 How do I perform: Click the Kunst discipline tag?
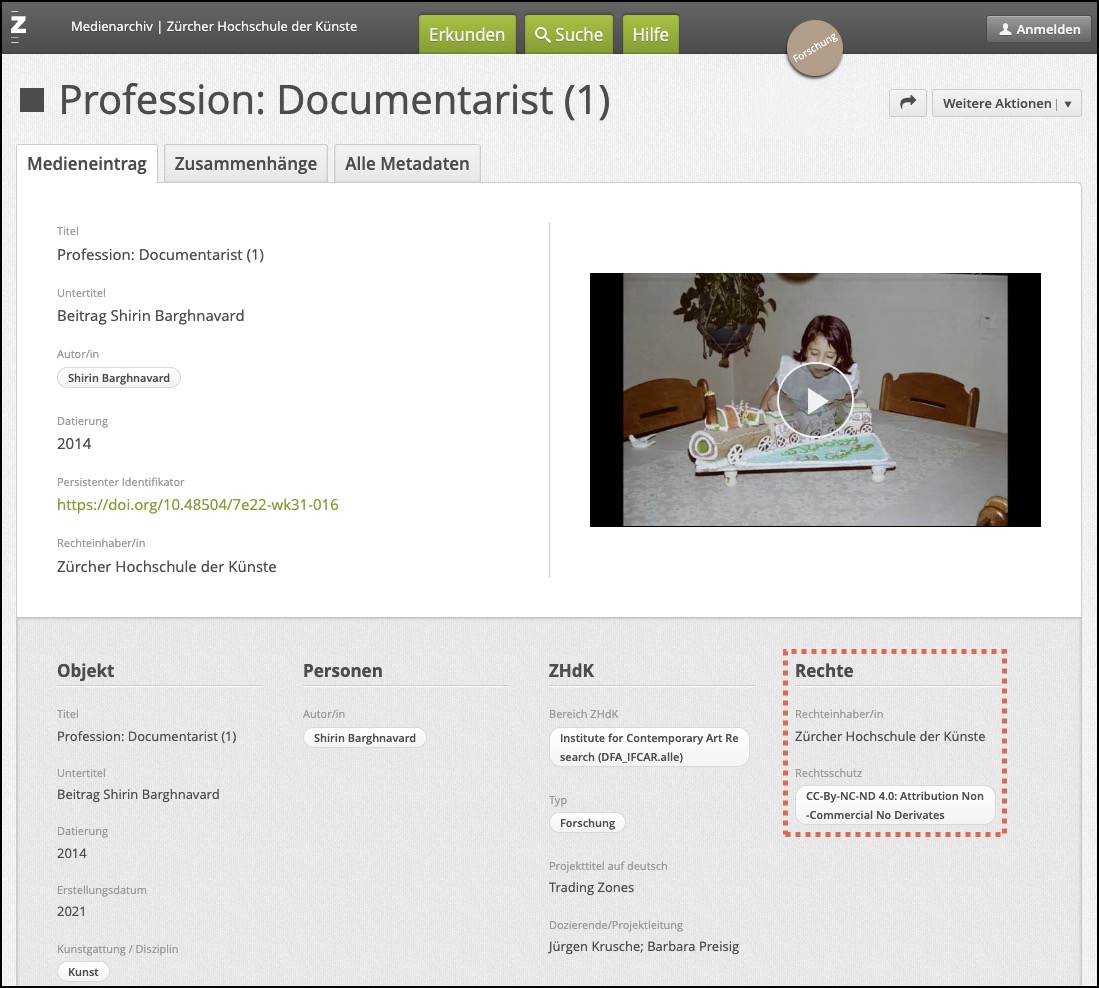point(83,972)
